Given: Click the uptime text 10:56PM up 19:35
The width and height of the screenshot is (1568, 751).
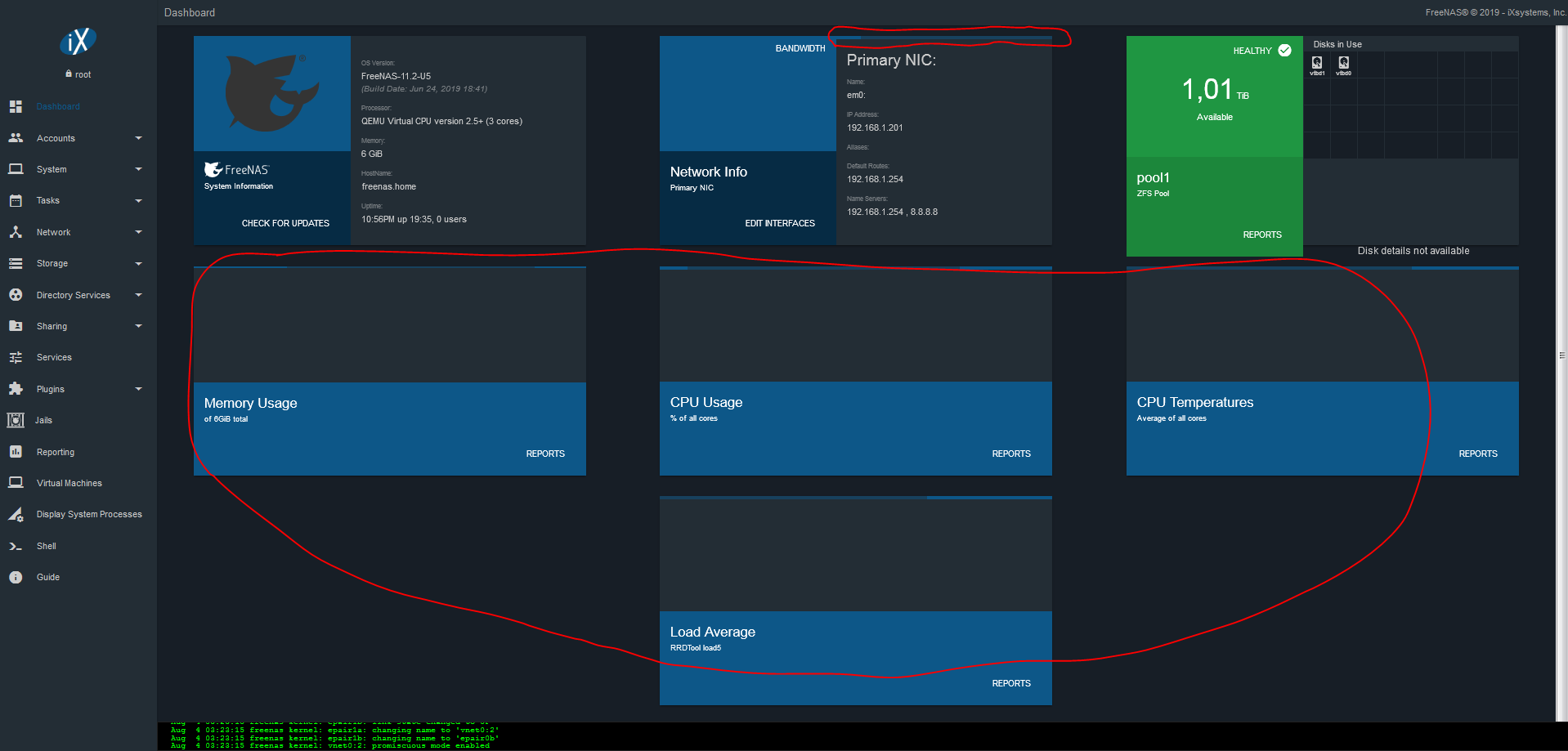Looking at the screenshot, I should [x=414, y=219].
